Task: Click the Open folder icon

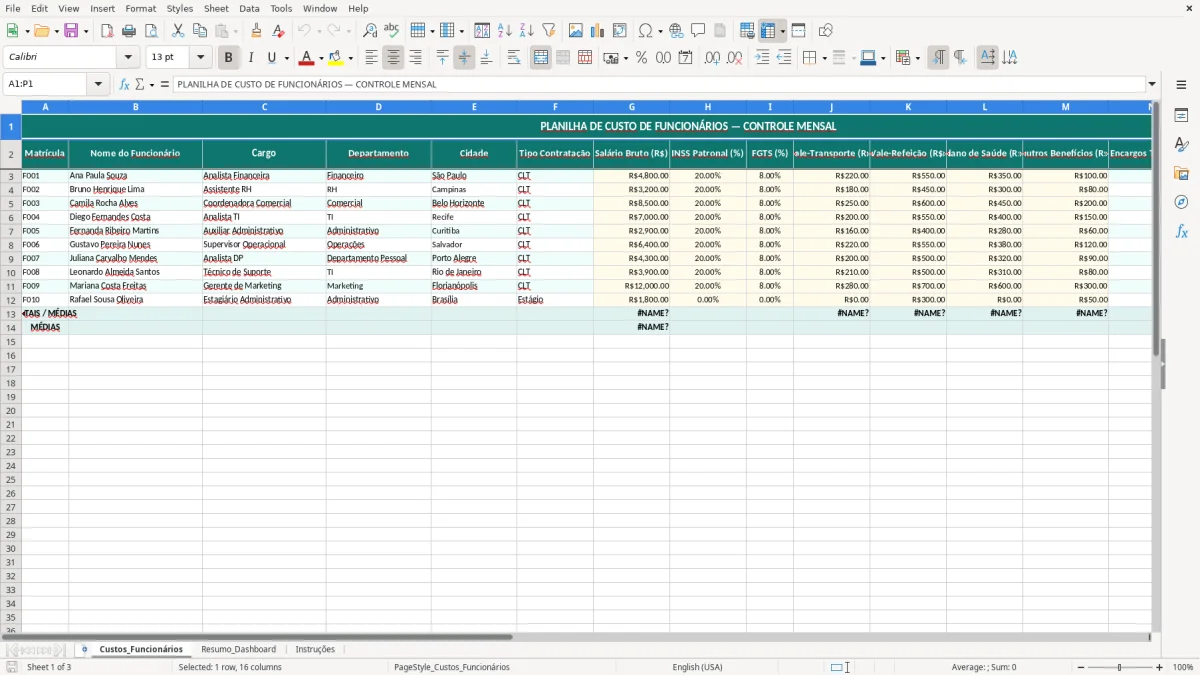Action: 40,31
